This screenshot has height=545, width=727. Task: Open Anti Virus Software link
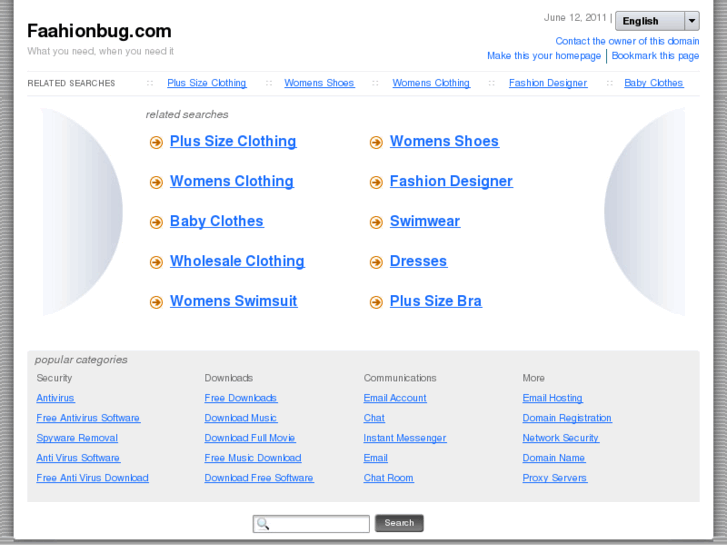tap(78, 458)
